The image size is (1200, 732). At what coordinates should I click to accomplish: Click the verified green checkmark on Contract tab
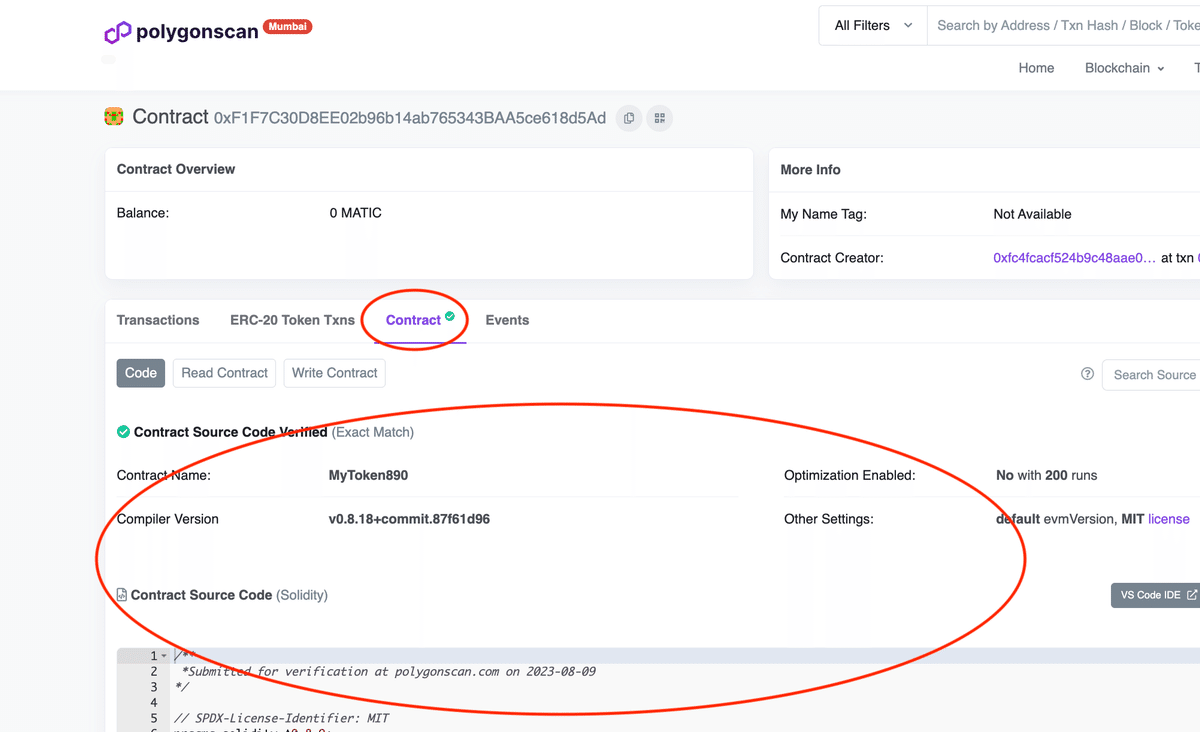[450, 316]
